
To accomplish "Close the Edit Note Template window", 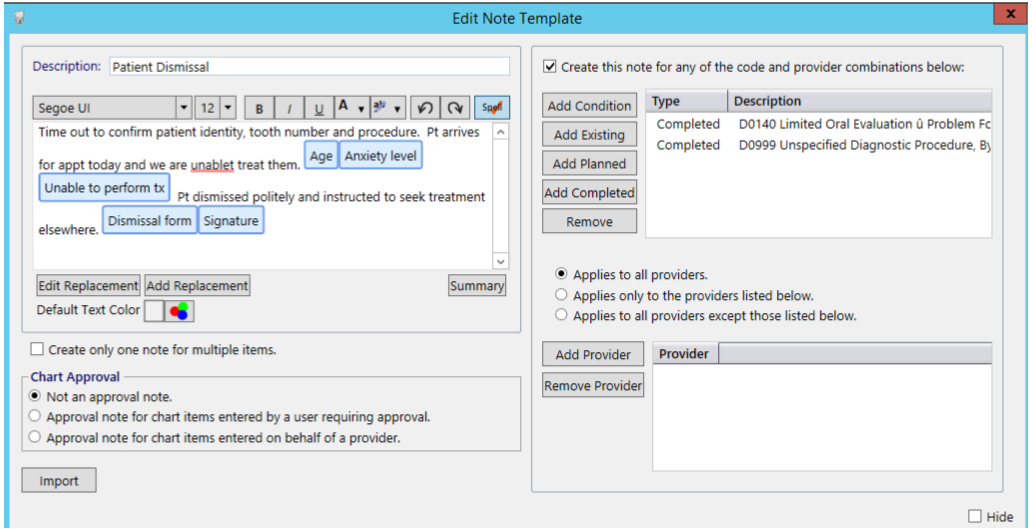I will click(1010, 14).
